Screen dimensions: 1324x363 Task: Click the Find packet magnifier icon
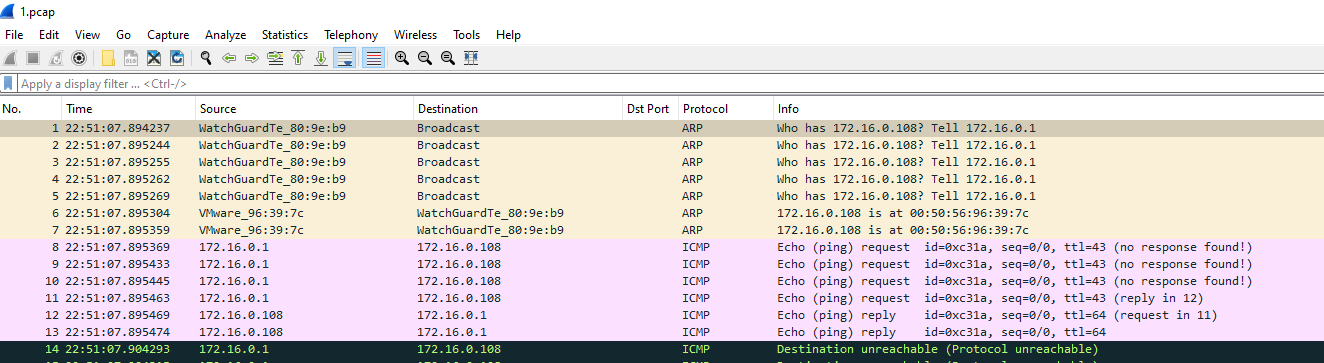pyautogui.click(x=206, y=58)
